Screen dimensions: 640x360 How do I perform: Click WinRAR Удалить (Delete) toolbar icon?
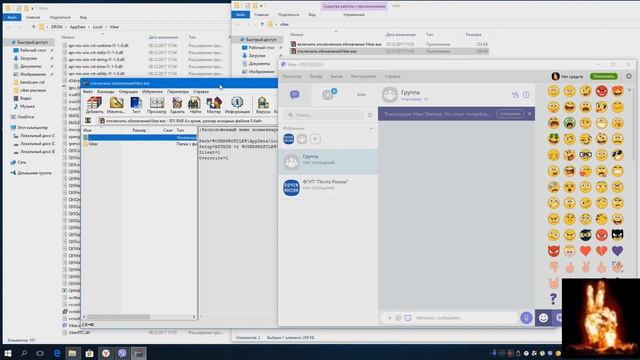177,105
